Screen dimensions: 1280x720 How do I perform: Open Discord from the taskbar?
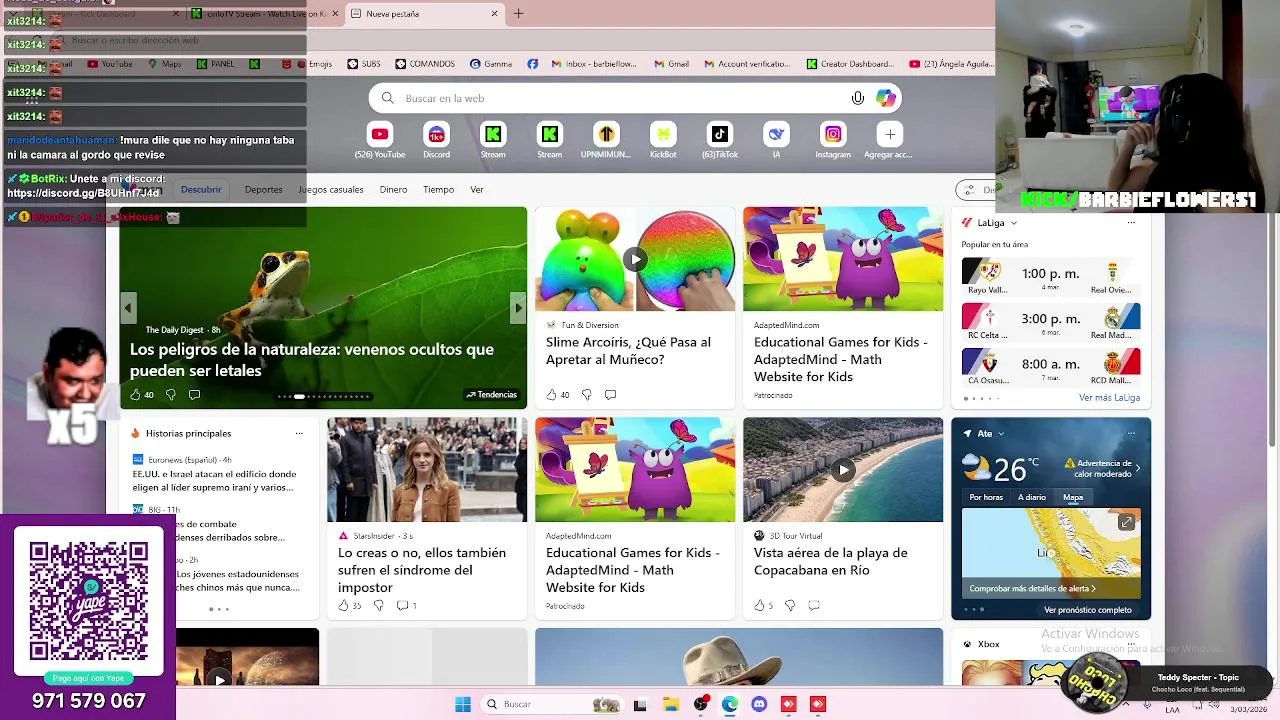tap(759, 704)
